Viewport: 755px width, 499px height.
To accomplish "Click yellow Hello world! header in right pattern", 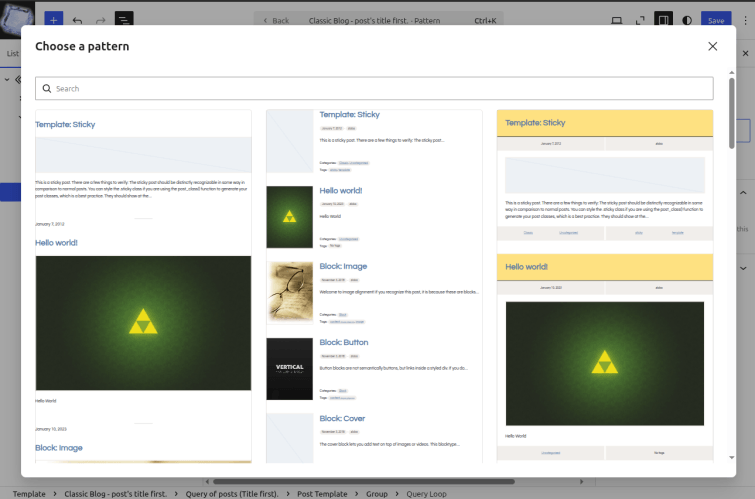I will point(605,267).
